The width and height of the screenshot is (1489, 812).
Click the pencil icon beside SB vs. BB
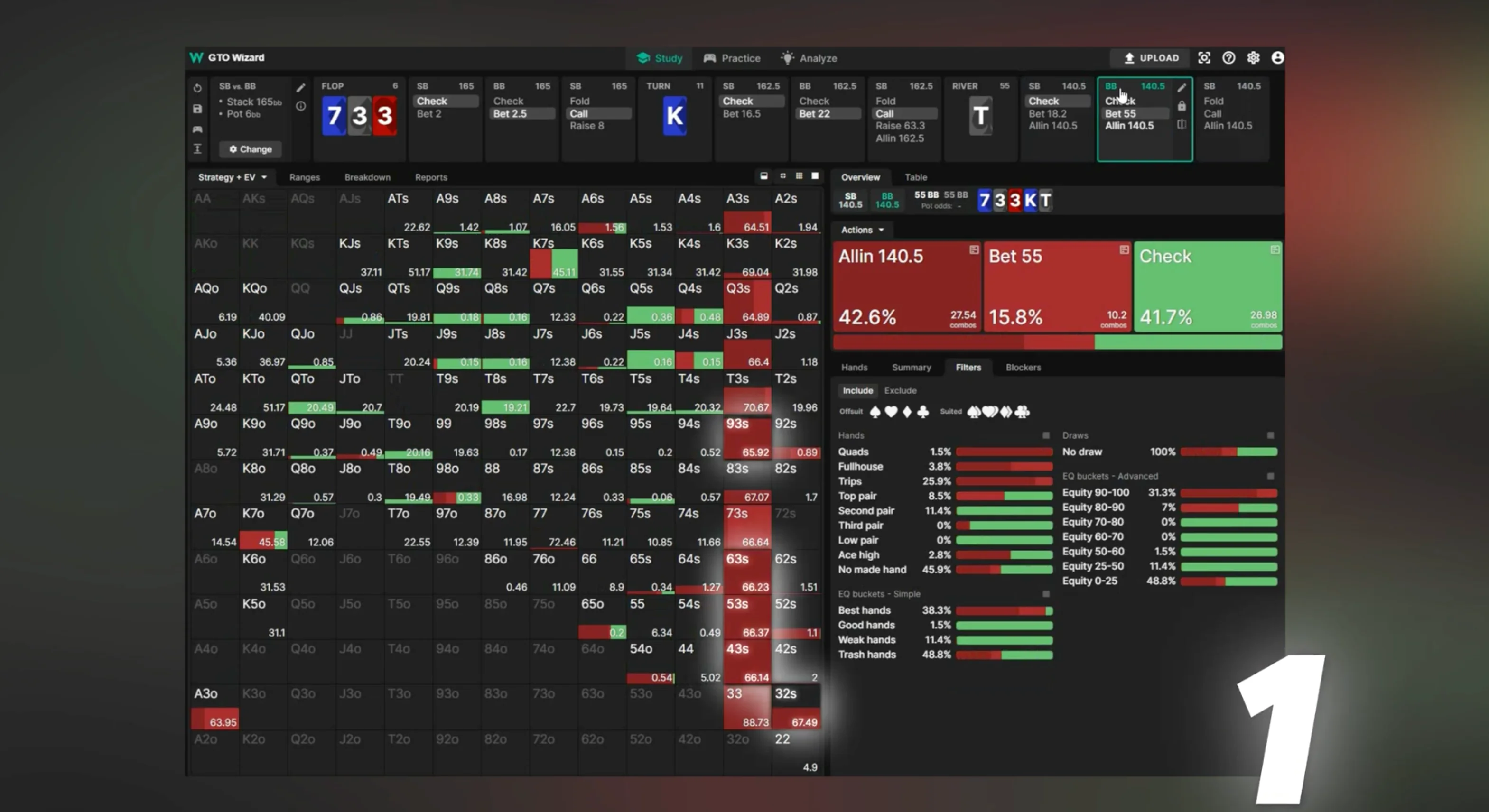point(300,88)
